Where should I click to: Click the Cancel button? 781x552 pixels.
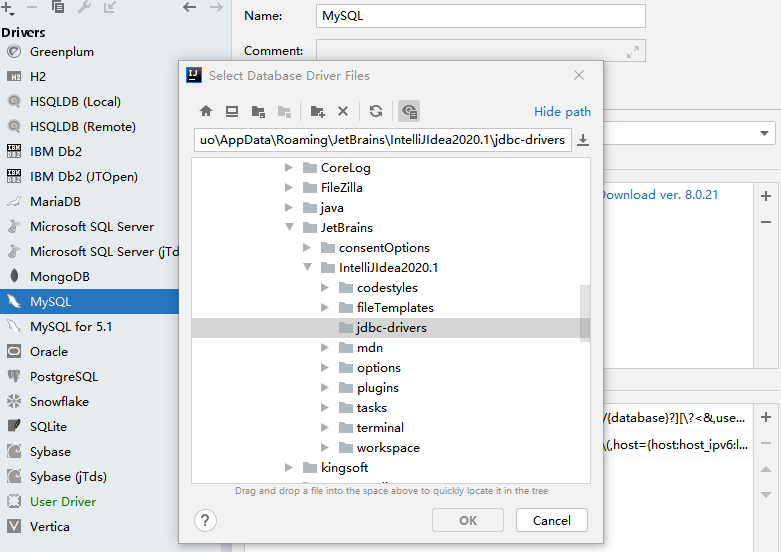[x=552, y=520]
